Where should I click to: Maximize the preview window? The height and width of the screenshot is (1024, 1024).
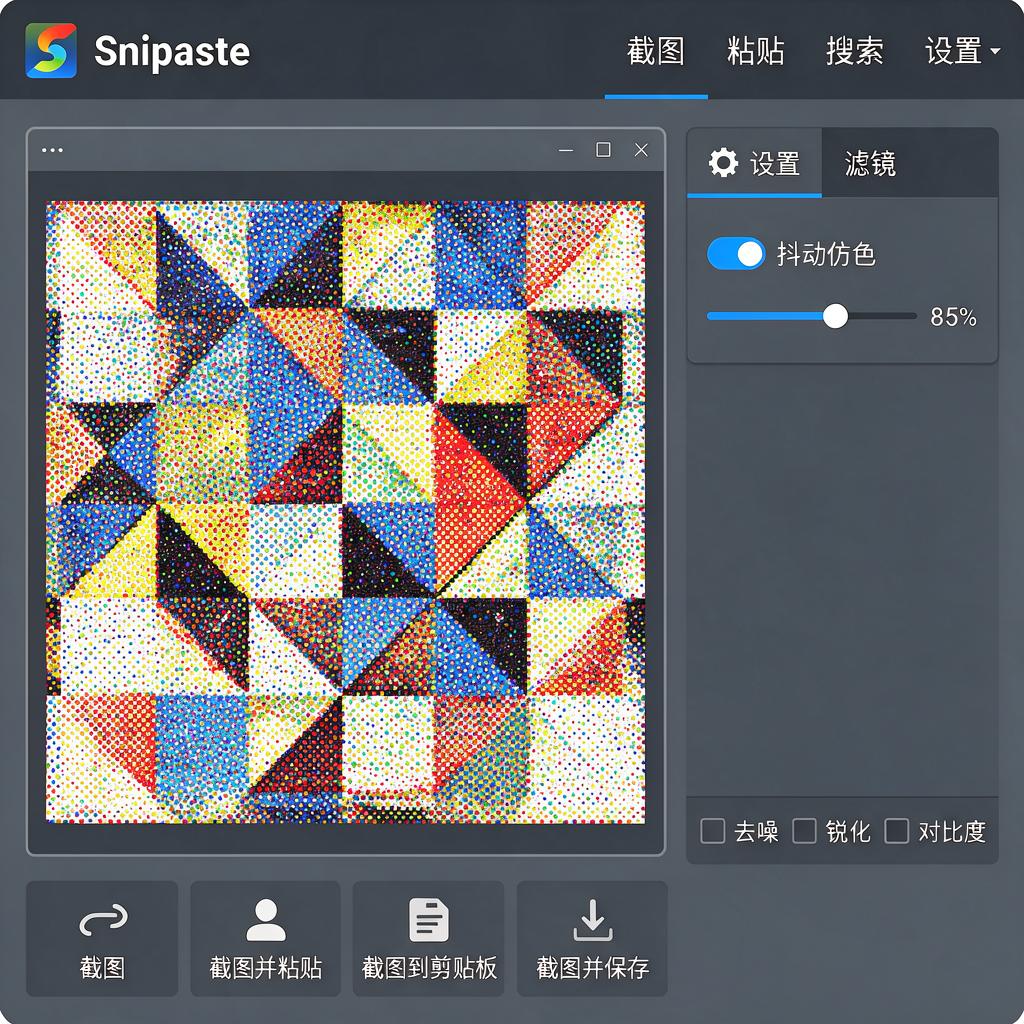[x=603, y=150]
